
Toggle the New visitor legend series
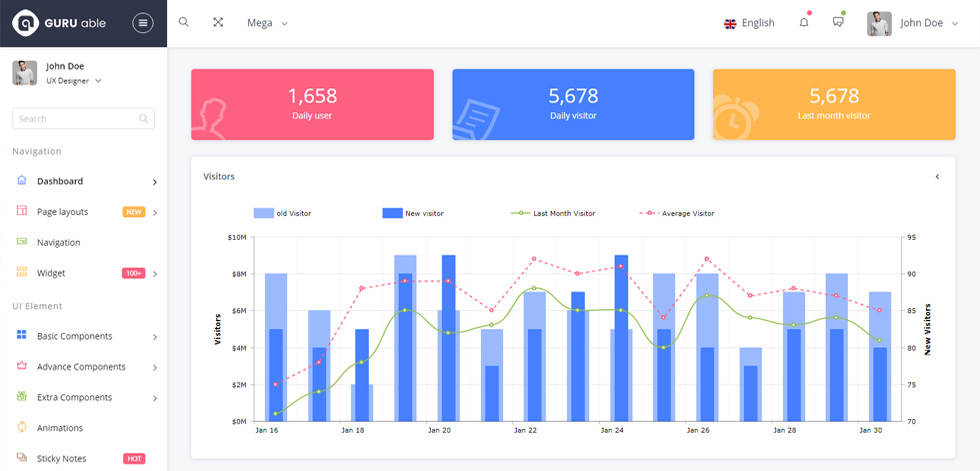point(413,213)
